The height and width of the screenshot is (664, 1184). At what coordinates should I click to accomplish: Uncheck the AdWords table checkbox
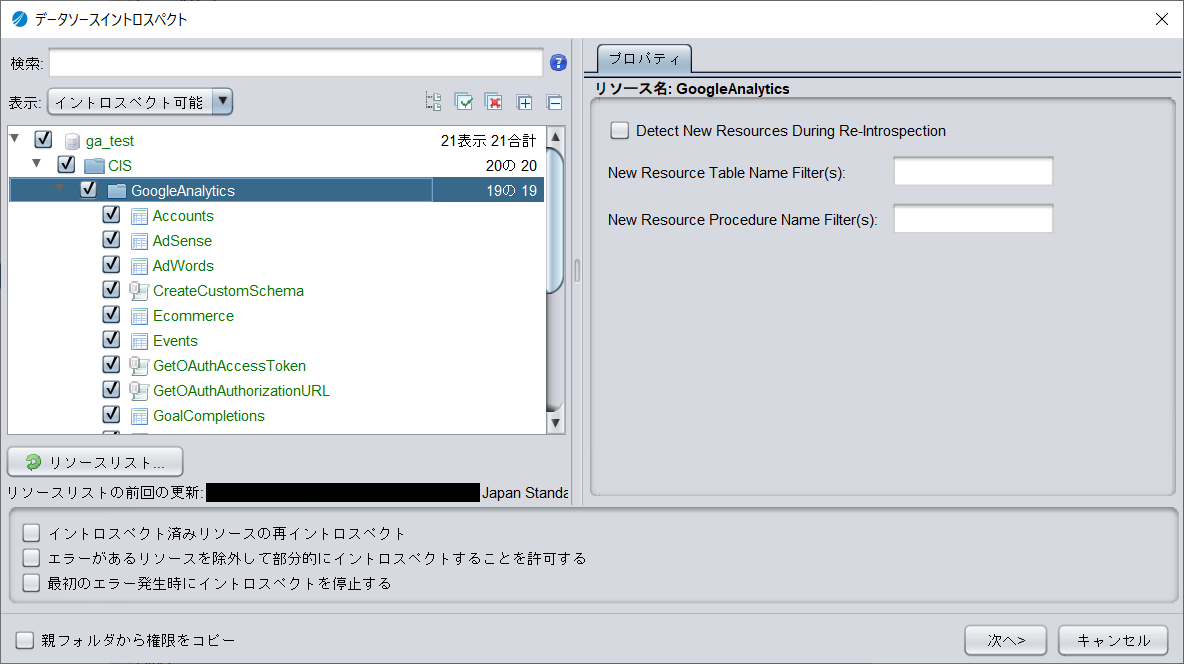(111, 264)
